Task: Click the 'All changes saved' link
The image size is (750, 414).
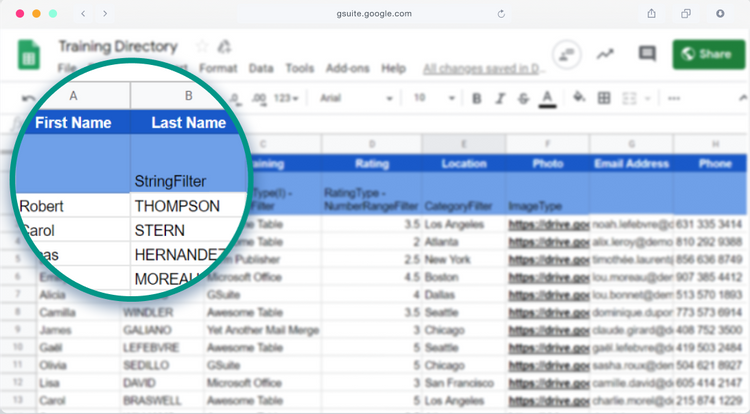Action: [483, 69]
